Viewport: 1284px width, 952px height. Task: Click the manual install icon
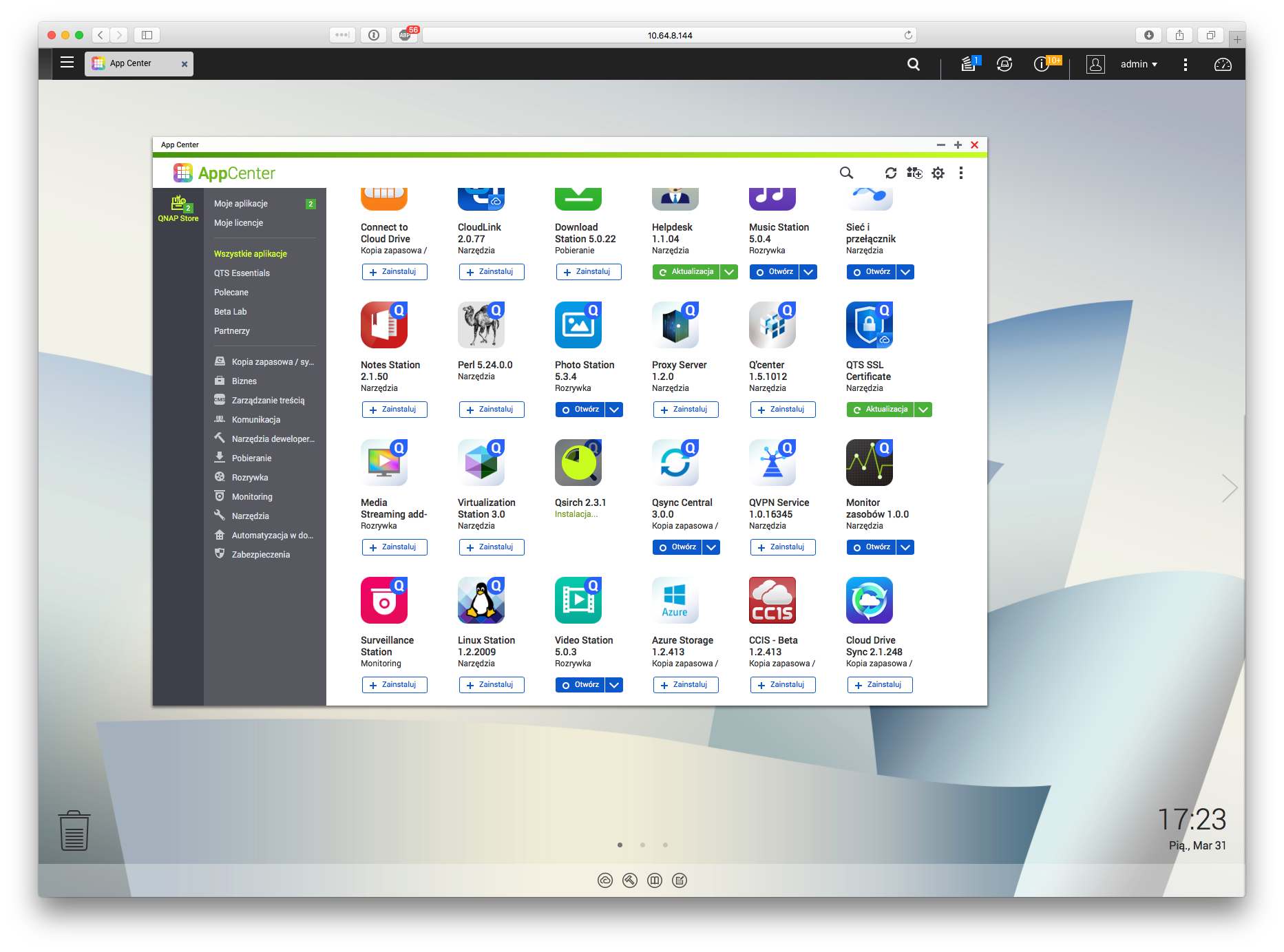(914, 173)
